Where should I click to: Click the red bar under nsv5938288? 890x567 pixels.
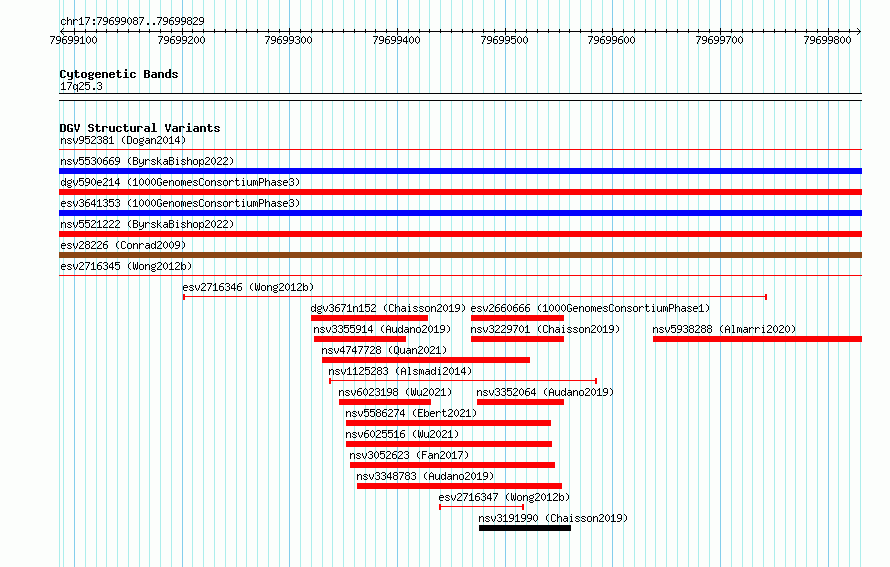[758, 339]
